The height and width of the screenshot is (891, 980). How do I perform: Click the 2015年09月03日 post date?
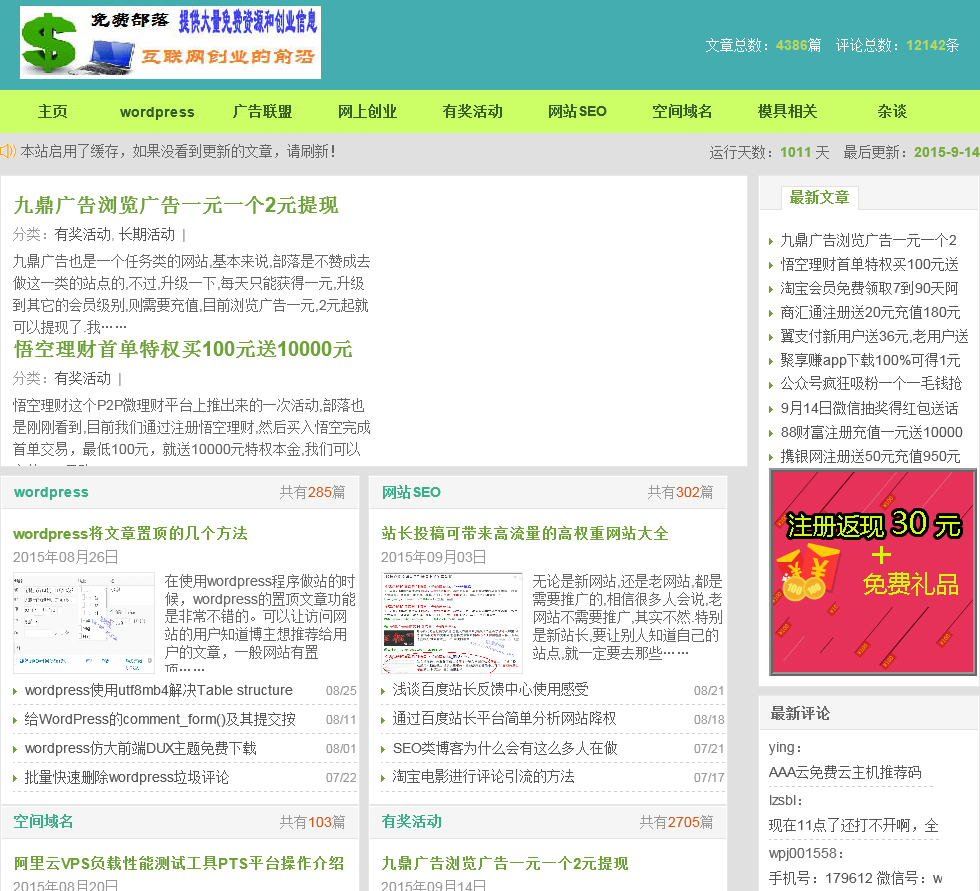click(x=434, y=557)
